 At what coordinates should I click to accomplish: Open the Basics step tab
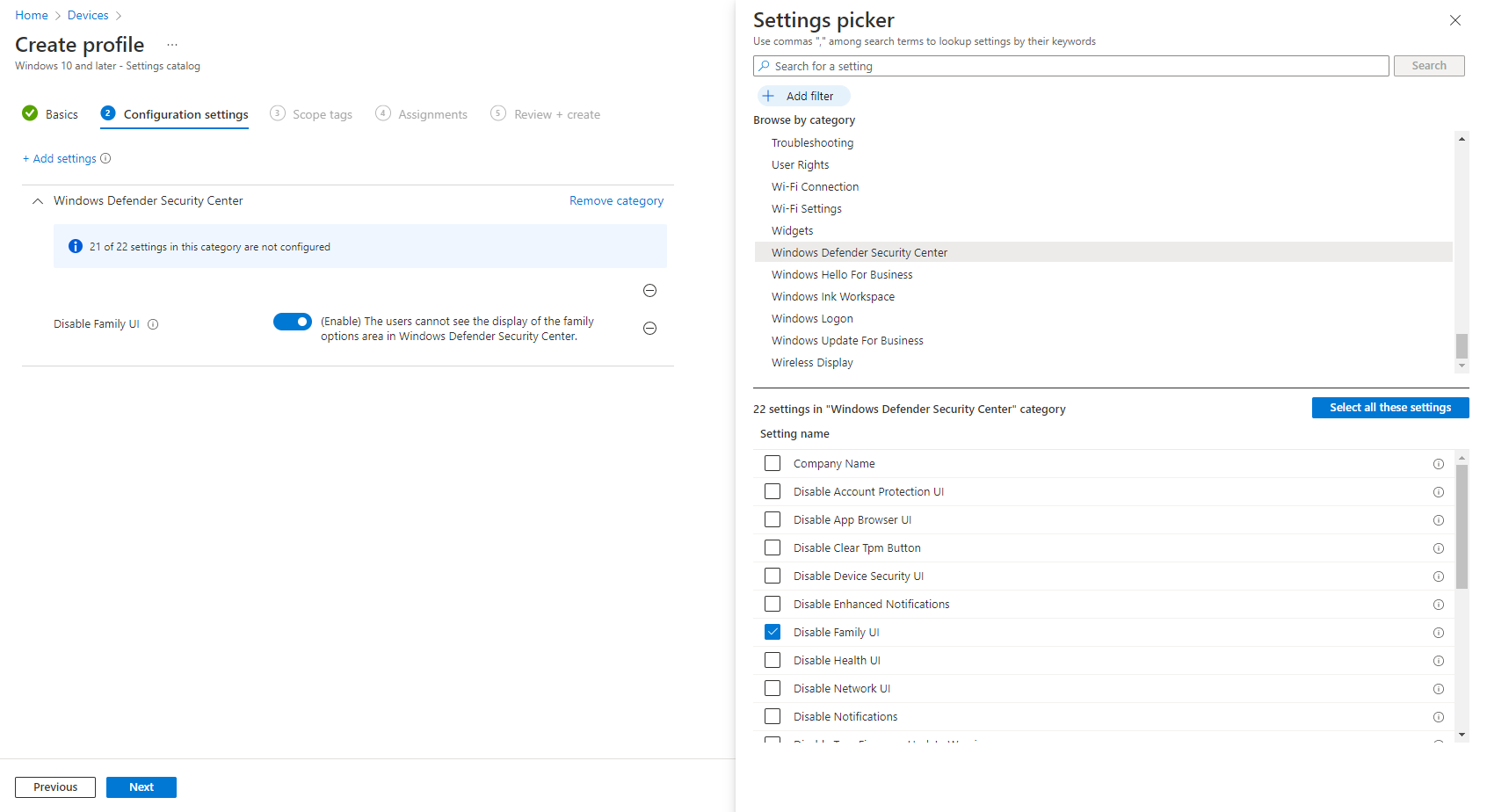[50, 114]
